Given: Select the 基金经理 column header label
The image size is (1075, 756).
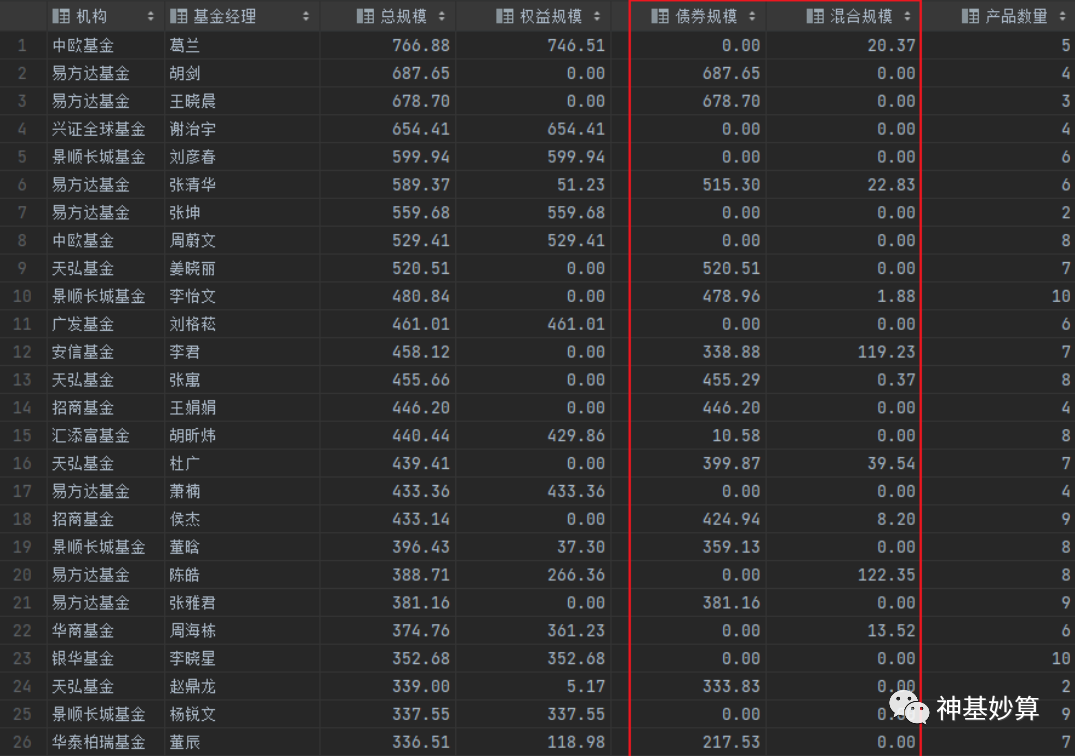Looking at the screenshot, I should coord(224,16).
